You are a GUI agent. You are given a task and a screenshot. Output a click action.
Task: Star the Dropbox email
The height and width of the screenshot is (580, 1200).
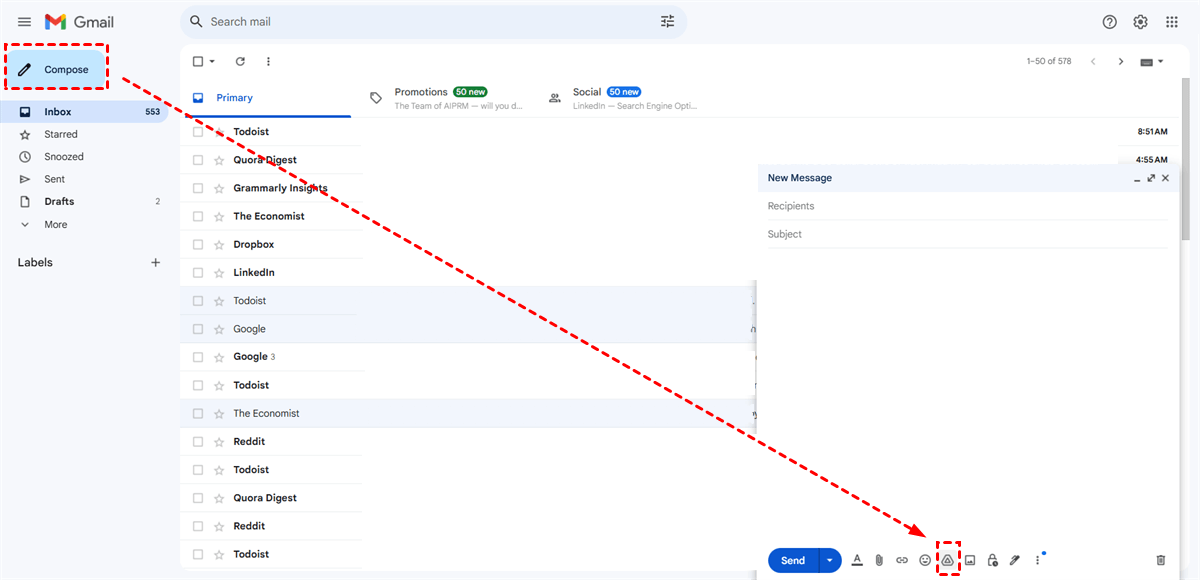219,244
